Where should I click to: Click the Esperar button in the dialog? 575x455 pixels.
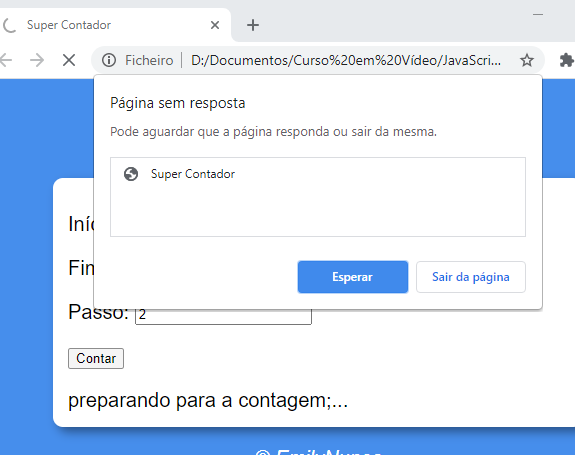pos(352,277)
